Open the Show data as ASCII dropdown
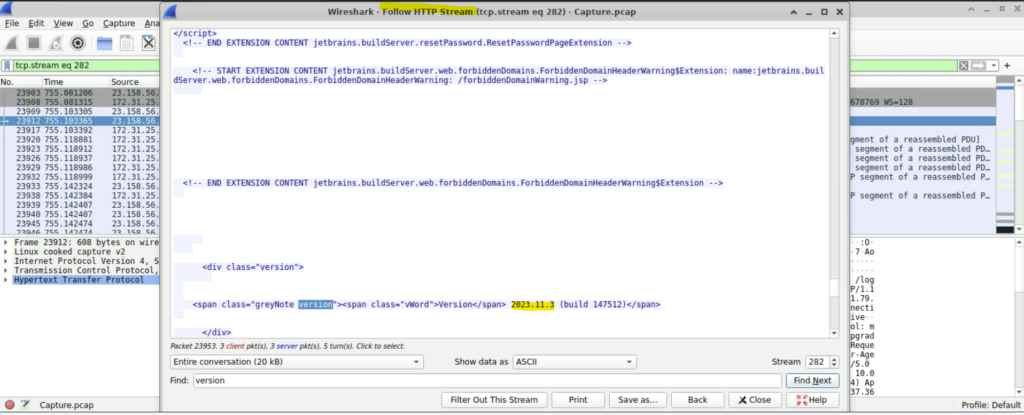The height and width of the screenshot is (415, 1024). tap(574, 362)
